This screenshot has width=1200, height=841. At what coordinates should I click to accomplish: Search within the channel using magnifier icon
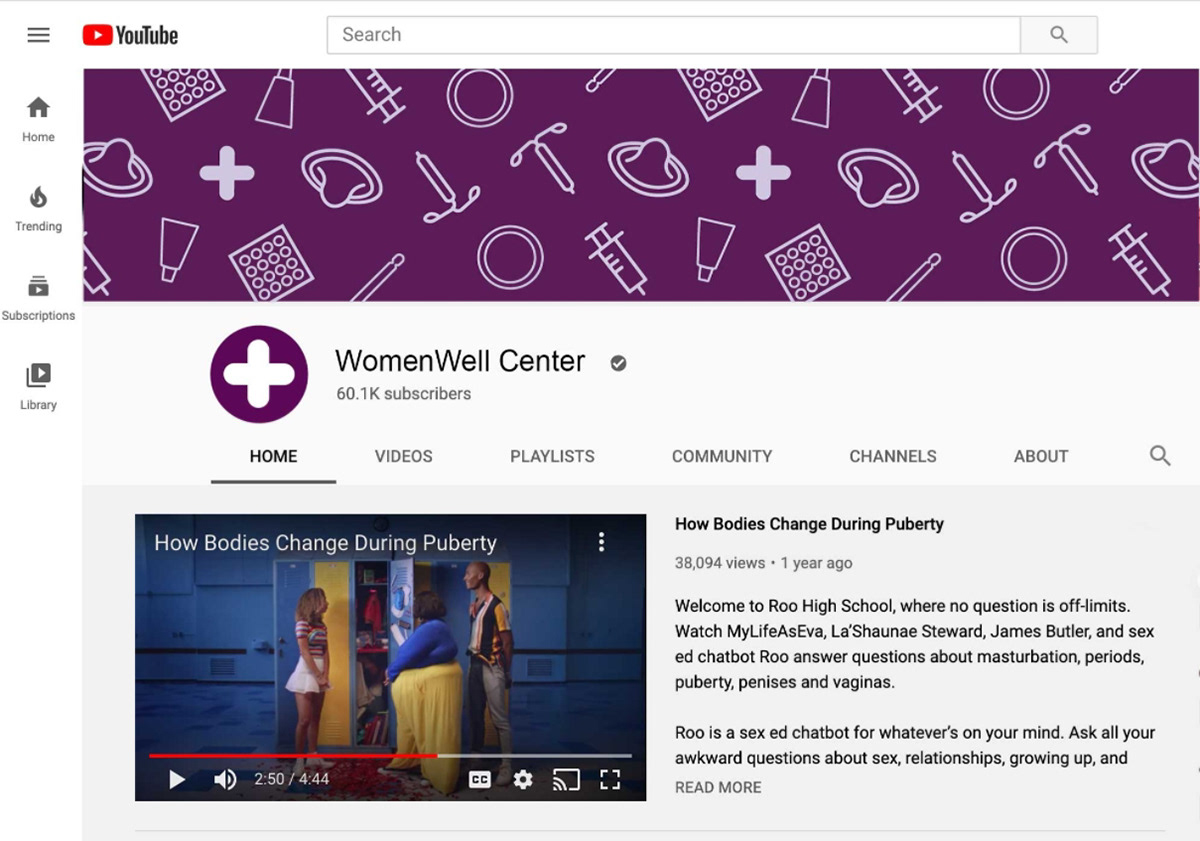1160,456
